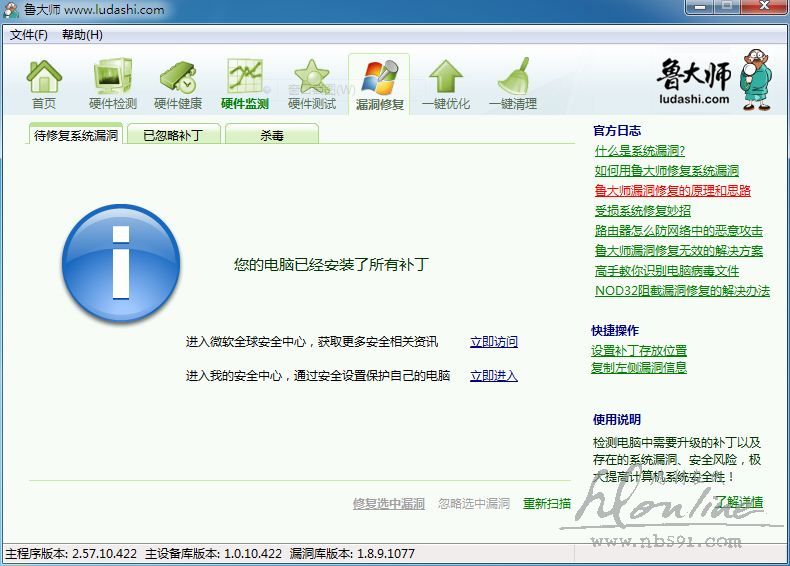Switch to the 已忽略补丁 tab
Image resolution: width=790 pixels, height=566 pixels.
[172, 135]
